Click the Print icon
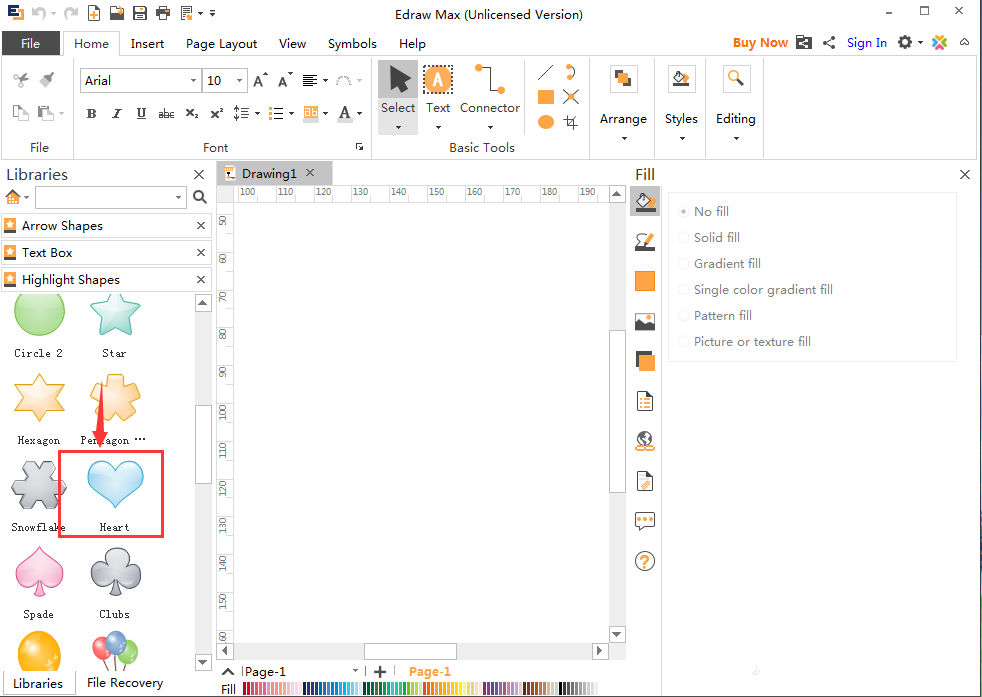The image size is (982, 697). pos(163,13)
